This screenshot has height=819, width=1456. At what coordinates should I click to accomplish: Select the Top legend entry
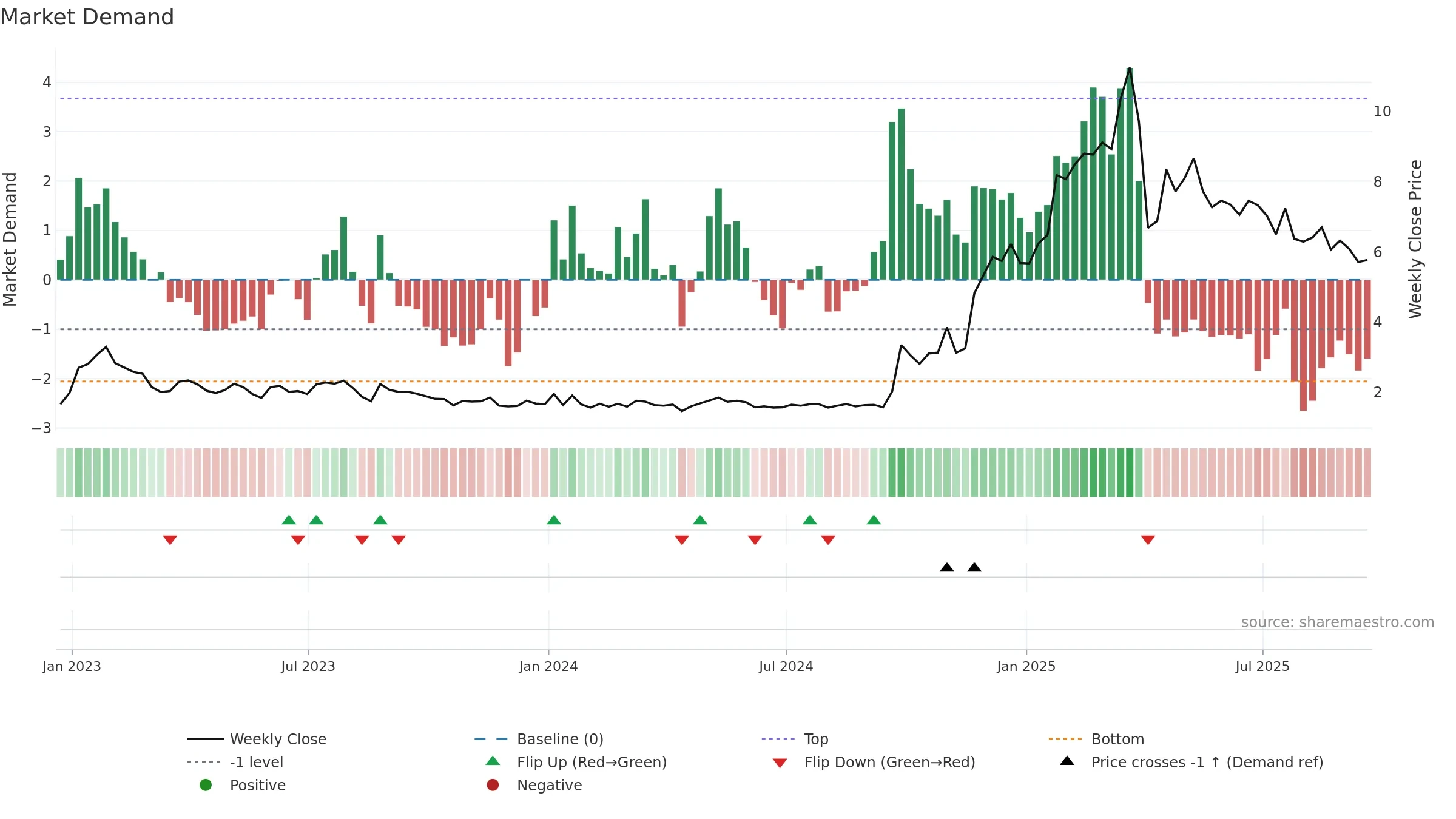click(x=795, y=739)
